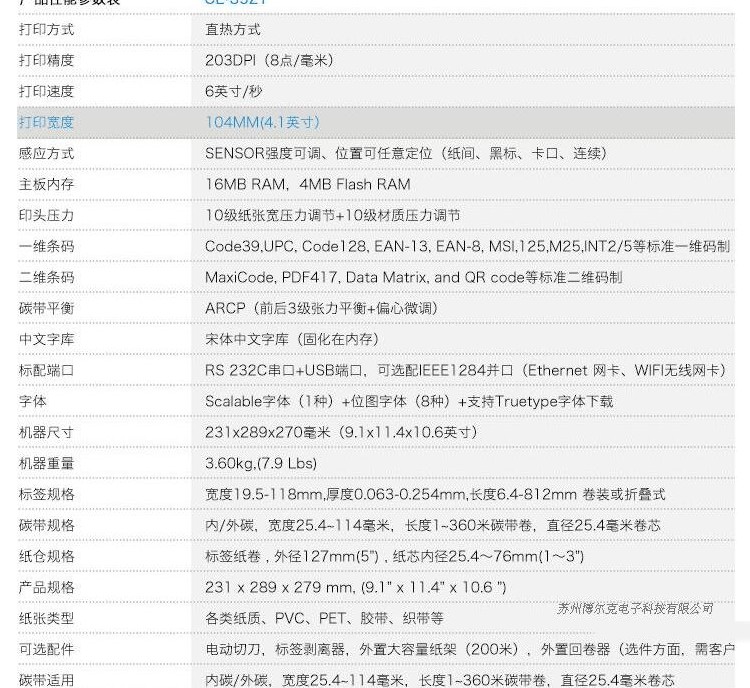Screen dimensions: 750x688
Task: Select the 印头压力 label
Action: point(46,215)
